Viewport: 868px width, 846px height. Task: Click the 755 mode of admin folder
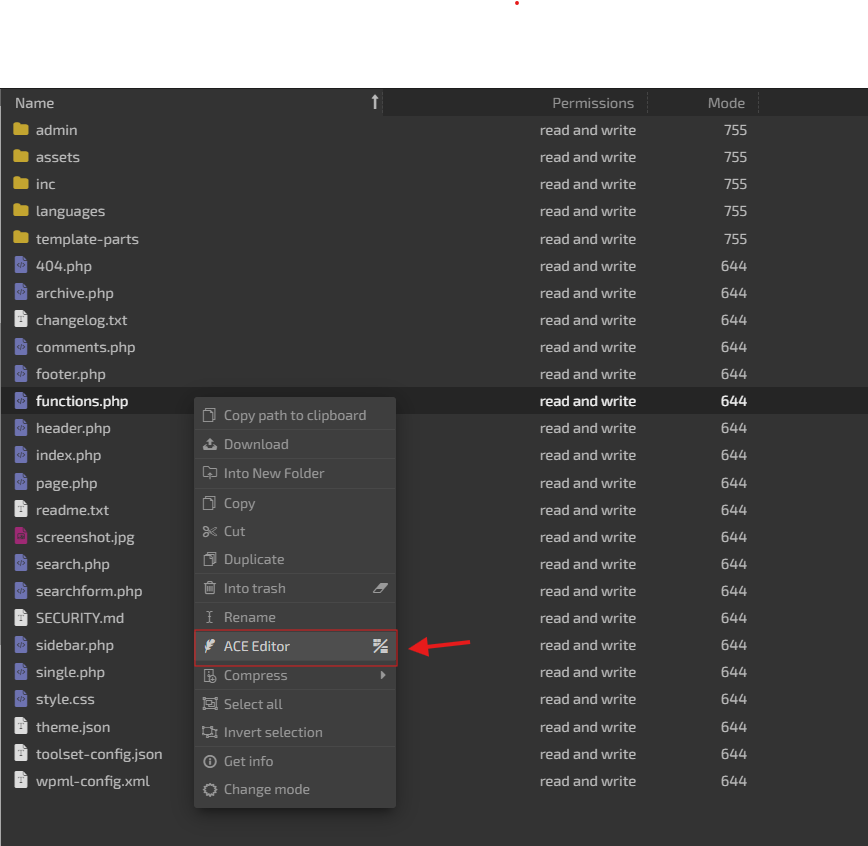click(x=735, y=130)
